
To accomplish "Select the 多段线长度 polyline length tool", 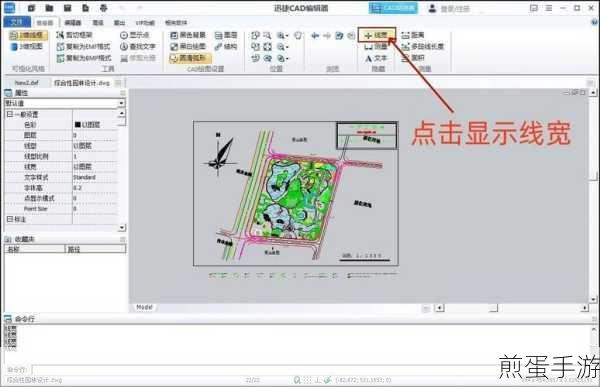I will pos(422,47).
